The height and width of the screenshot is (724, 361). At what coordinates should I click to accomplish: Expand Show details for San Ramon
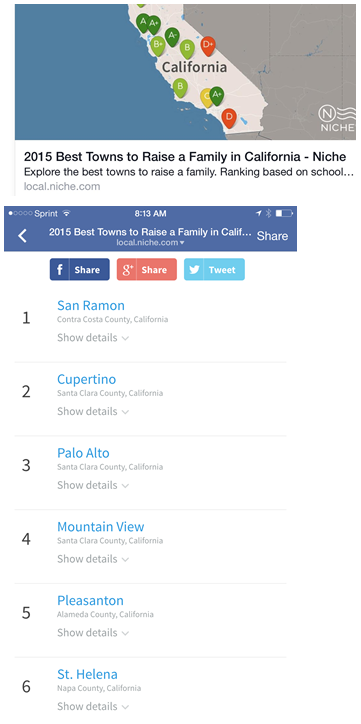point(93,338)
